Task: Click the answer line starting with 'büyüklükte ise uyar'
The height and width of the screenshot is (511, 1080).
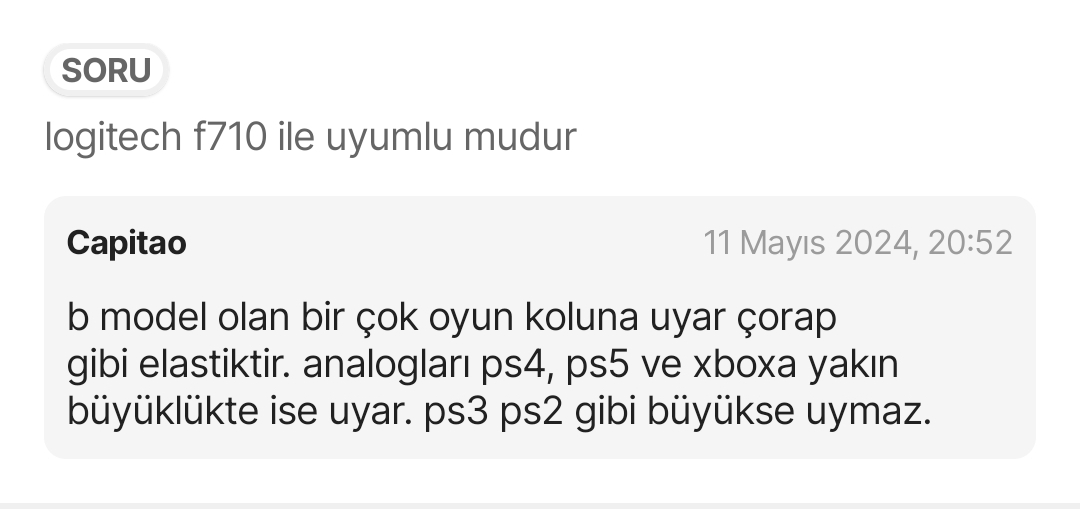Action: point(499,411)
